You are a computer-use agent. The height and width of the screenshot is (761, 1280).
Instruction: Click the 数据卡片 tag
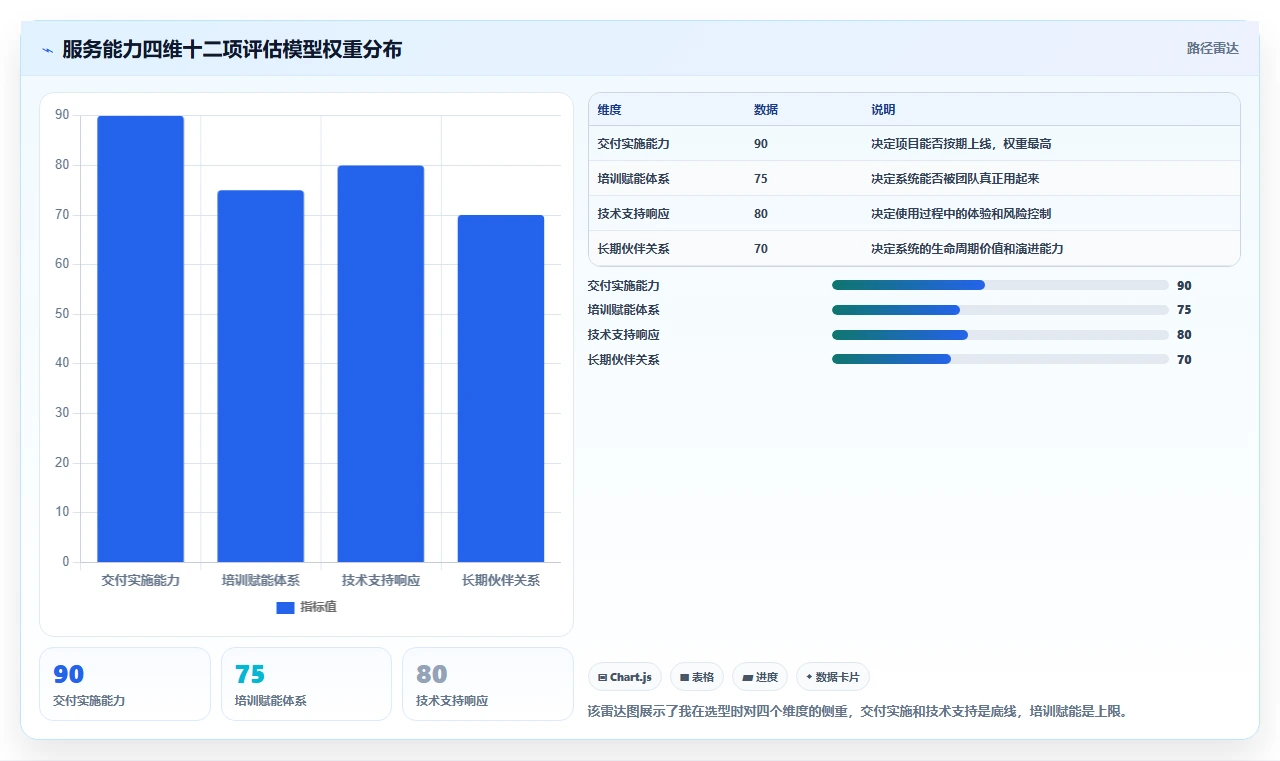coord(833,677)
